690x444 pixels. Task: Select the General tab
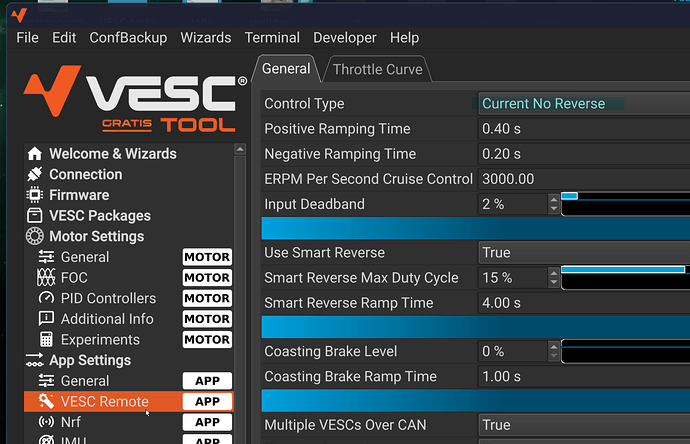click(x=286, y=69)
